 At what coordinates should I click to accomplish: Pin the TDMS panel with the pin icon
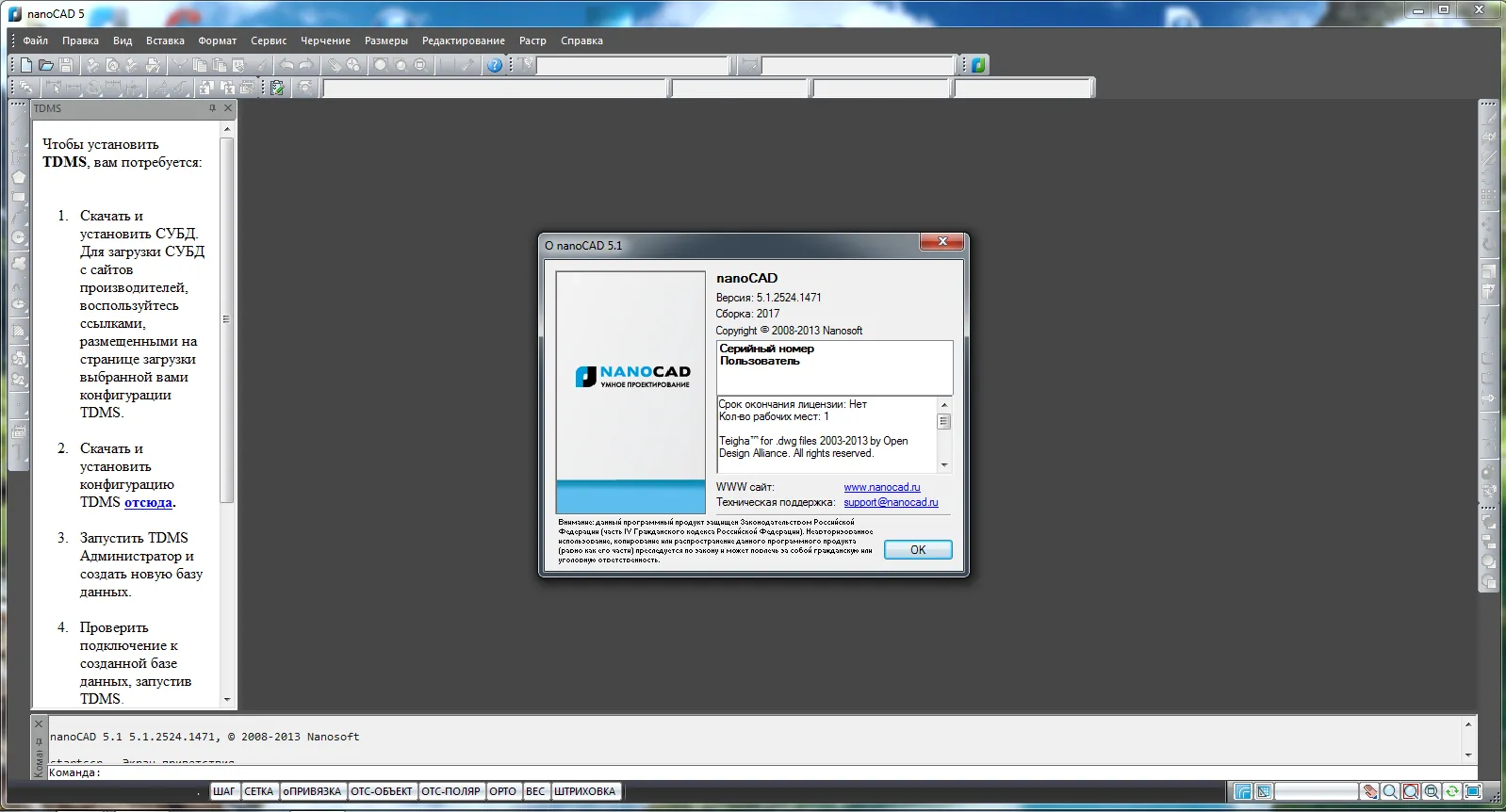[213, 108]
